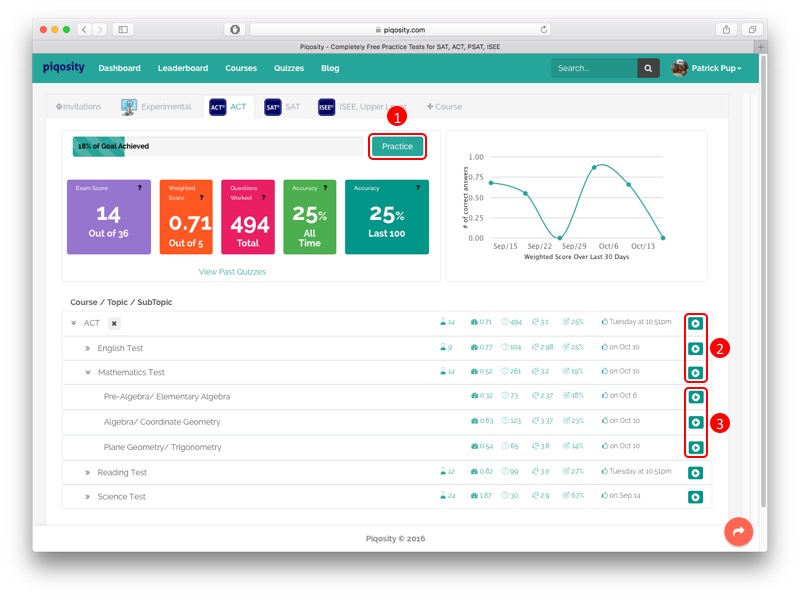Open the Leaderboard menu item
The image size is (800, 600).
183,68
